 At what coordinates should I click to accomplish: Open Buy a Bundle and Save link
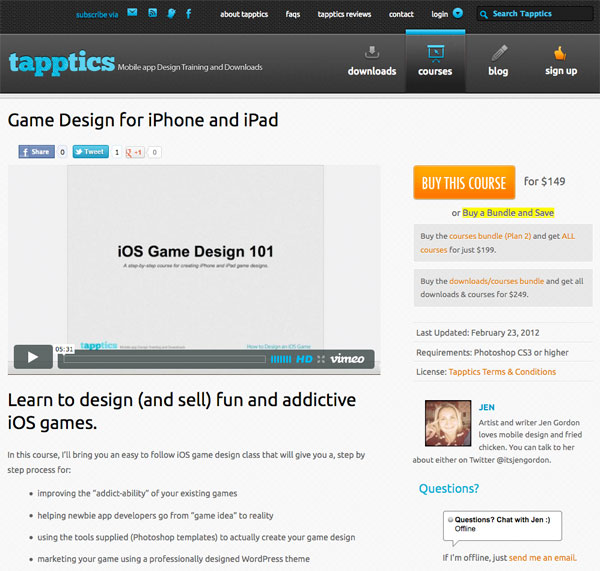tap(508, 213)
